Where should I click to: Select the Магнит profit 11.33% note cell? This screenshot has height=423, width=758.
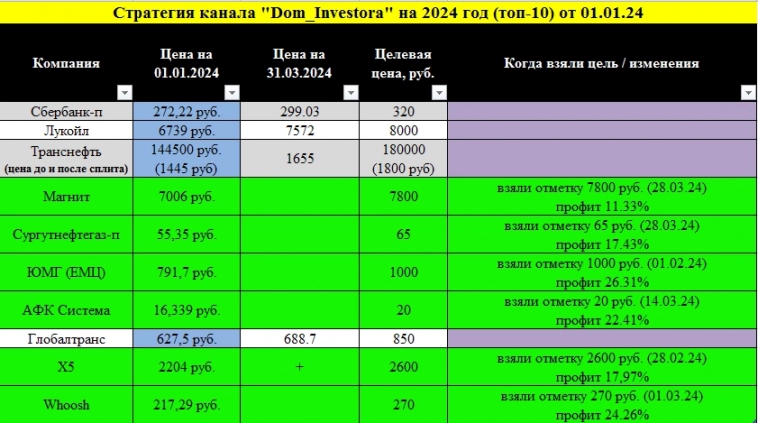[602, 196]
